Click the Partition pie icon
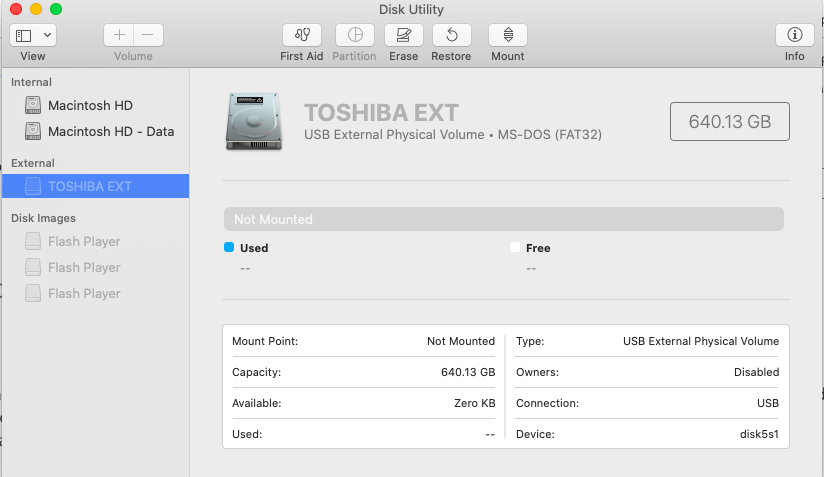824x477 pixels. 355,35
